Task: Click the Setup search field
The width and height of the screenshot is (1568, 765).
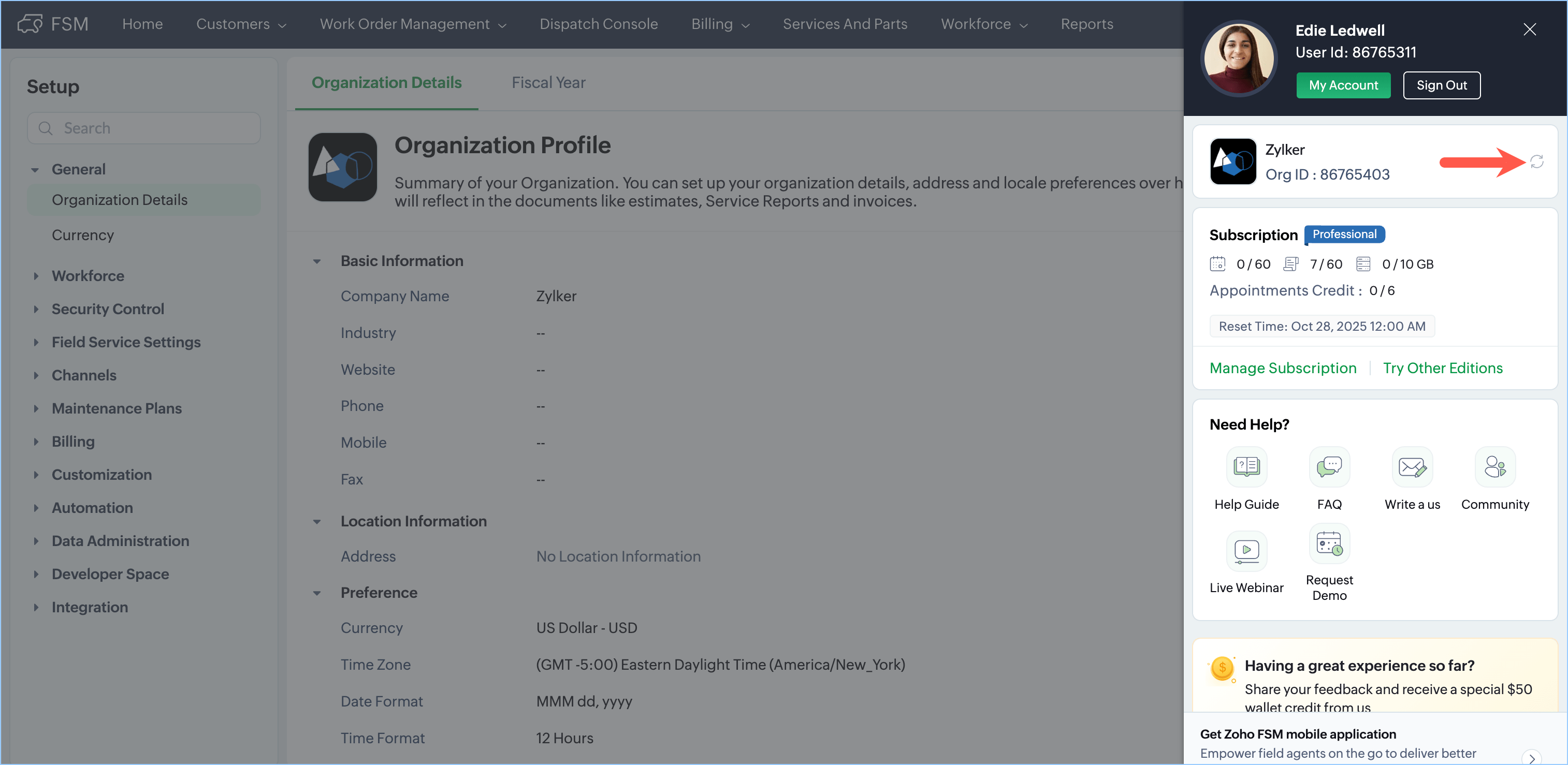Action: click(x=144, y=128)
